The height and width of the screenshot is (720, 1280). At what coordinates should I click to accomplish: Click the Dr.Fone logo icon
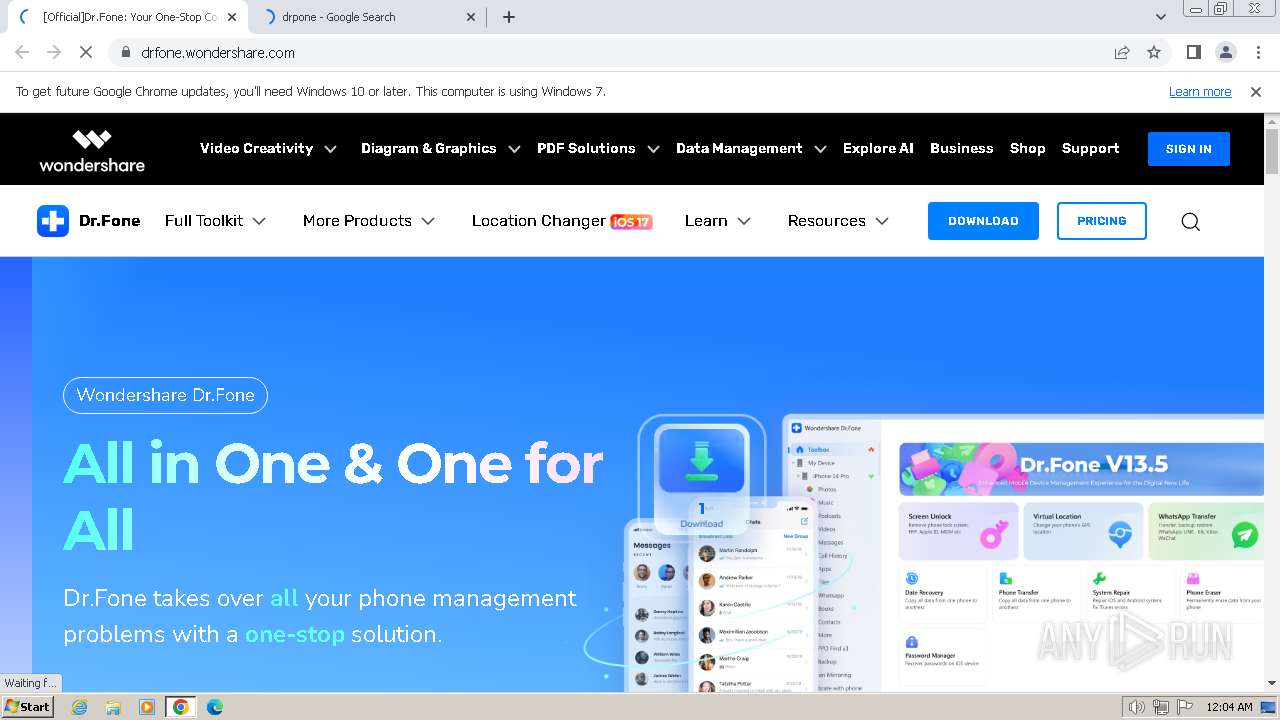[x=53, y=221]
